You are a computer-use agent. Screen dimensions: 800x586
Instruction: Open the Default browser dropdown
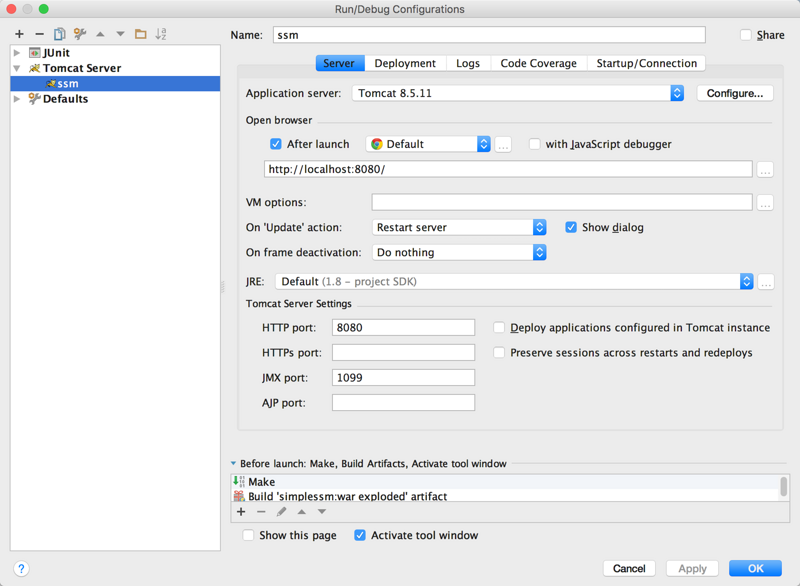428,144
